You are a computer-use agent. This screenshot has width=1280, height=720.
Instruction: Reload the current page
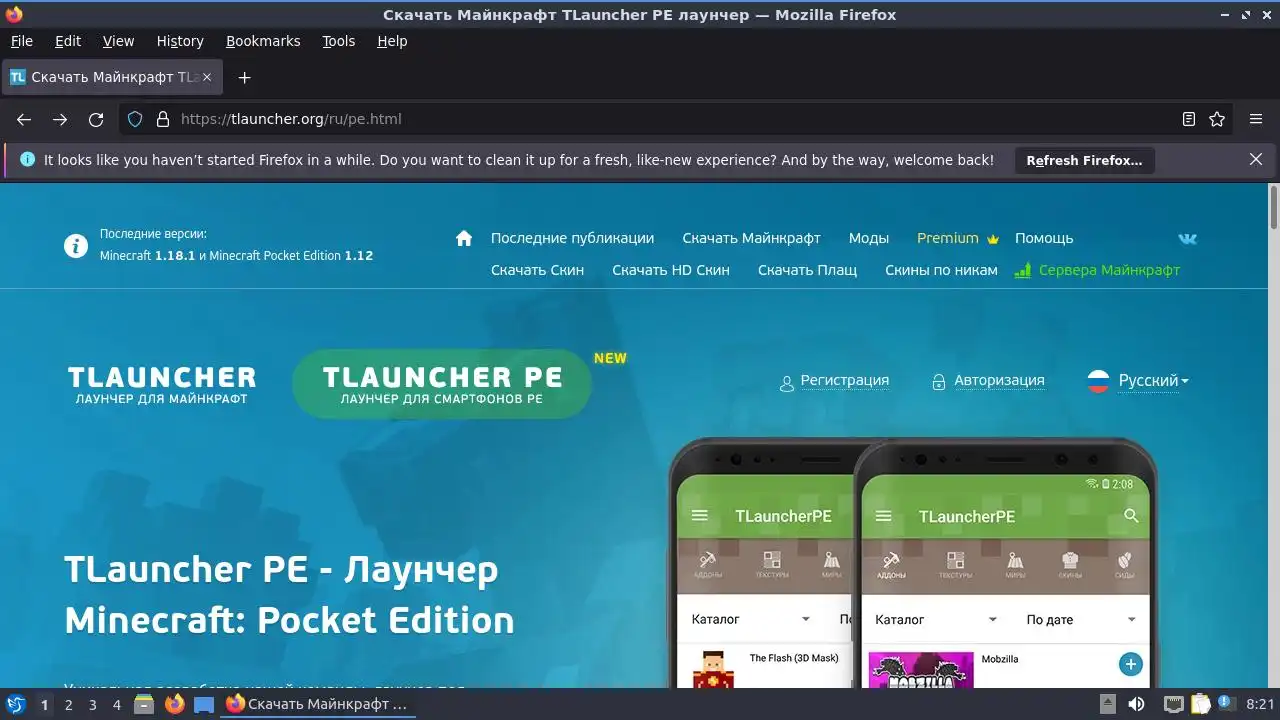pyautogui.click(x=96, y=119)
